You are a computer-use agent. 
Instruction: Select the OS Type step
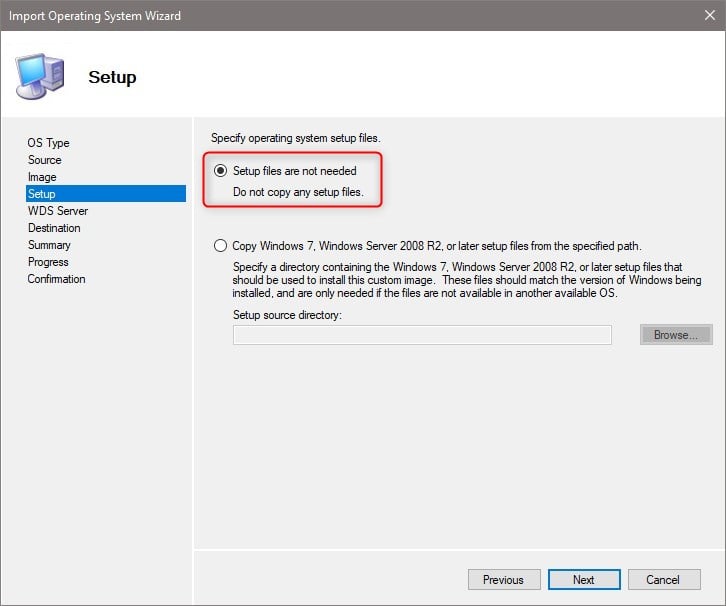click(48, 143)
